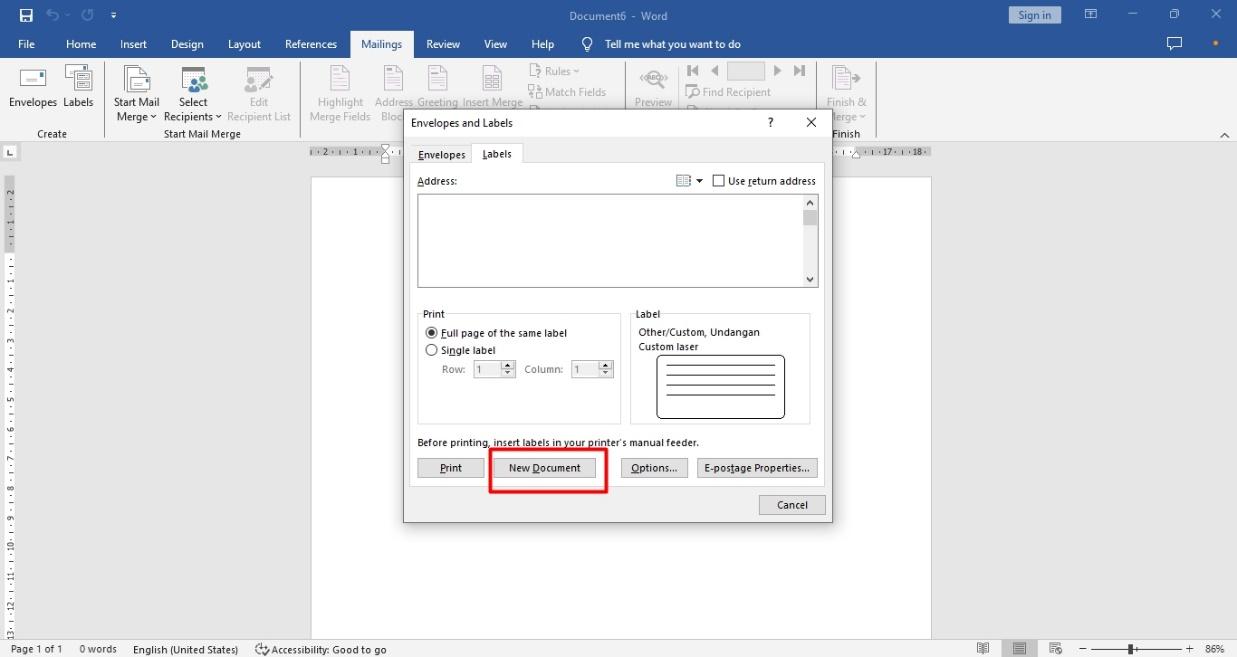Open Ribbon Display Options icon
The height and width of the screenshot is (657, 1237).
pos(1091,15)
